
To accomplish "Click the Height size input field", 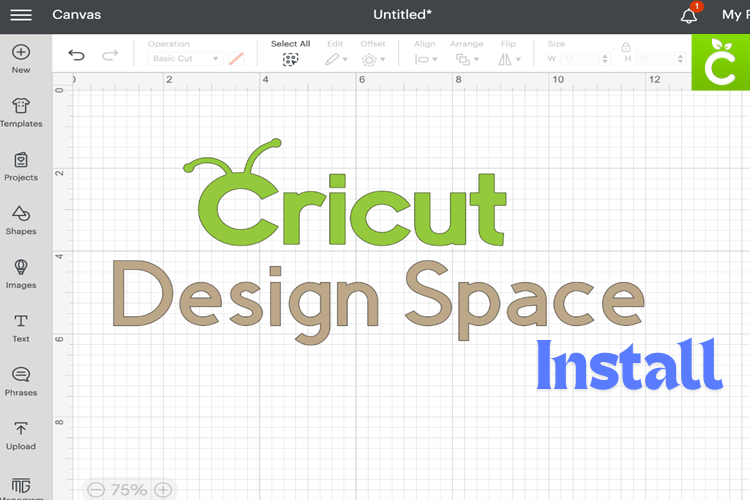I will click(656, 59).
